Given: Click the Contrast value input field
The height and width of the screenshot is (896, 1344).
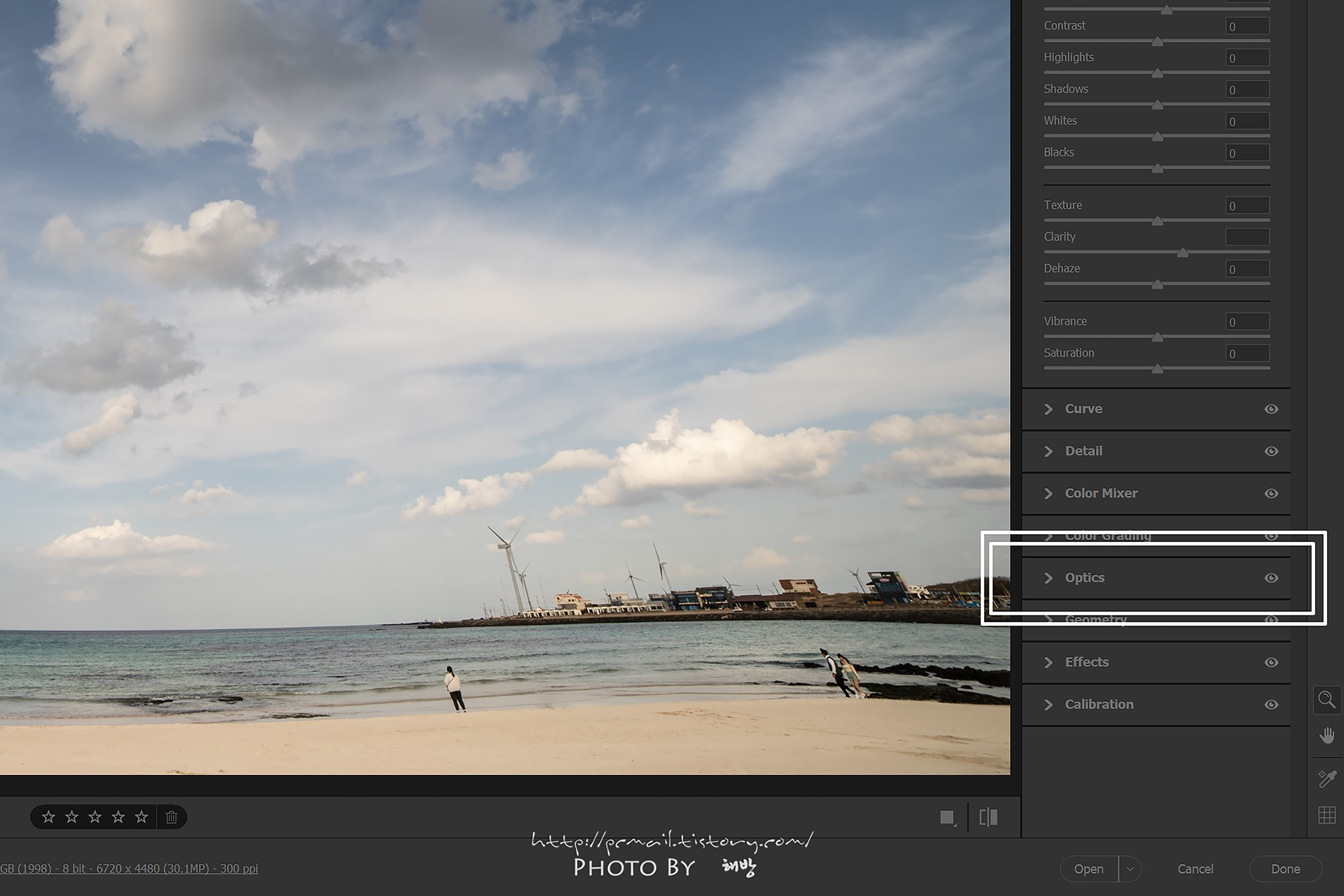Looking at the screenshot, I should click(x=1247, y=26).
